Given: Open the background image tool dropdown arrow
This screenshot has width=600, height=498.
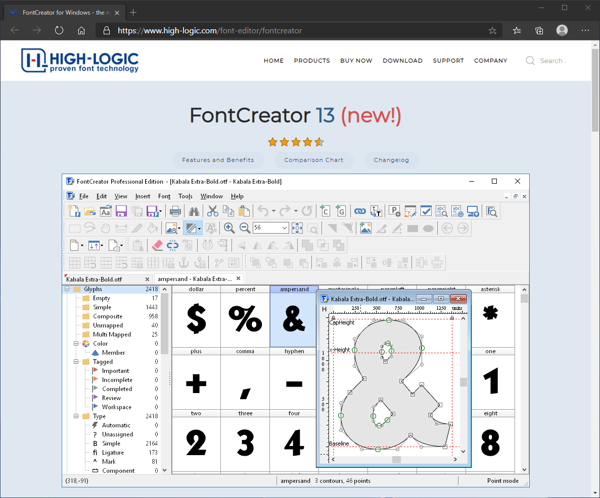Looking at the screenshot, I should tap(179, 229).
